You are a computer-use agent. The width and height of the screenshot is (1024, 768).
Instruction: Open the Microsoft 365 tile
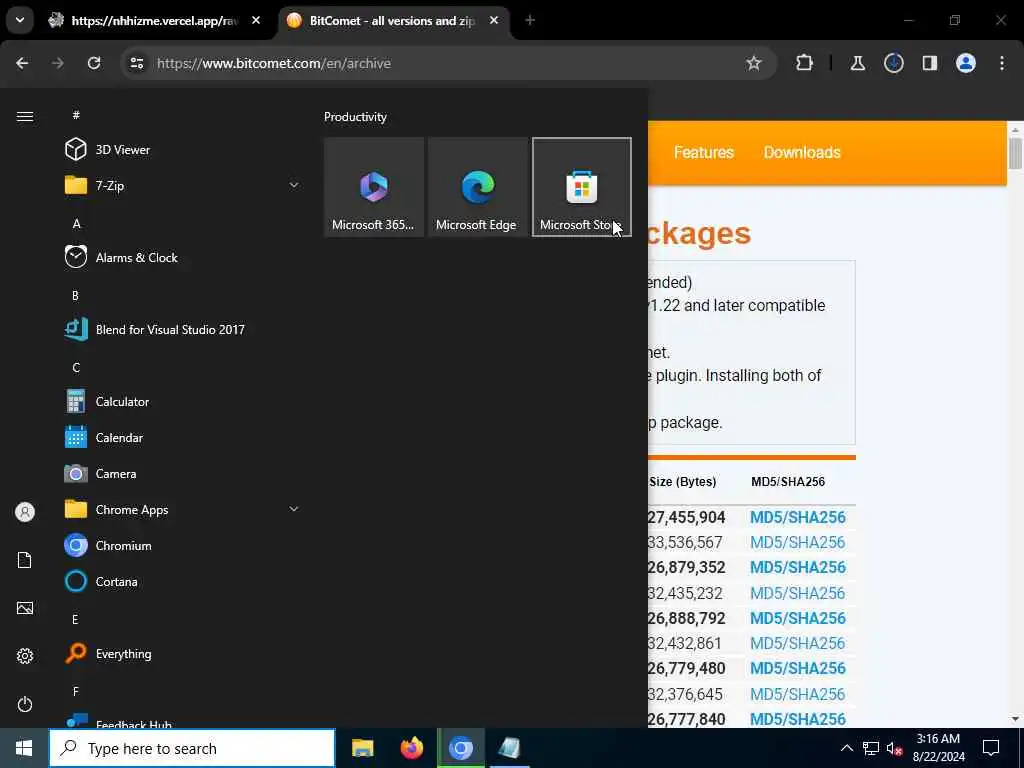374,187
